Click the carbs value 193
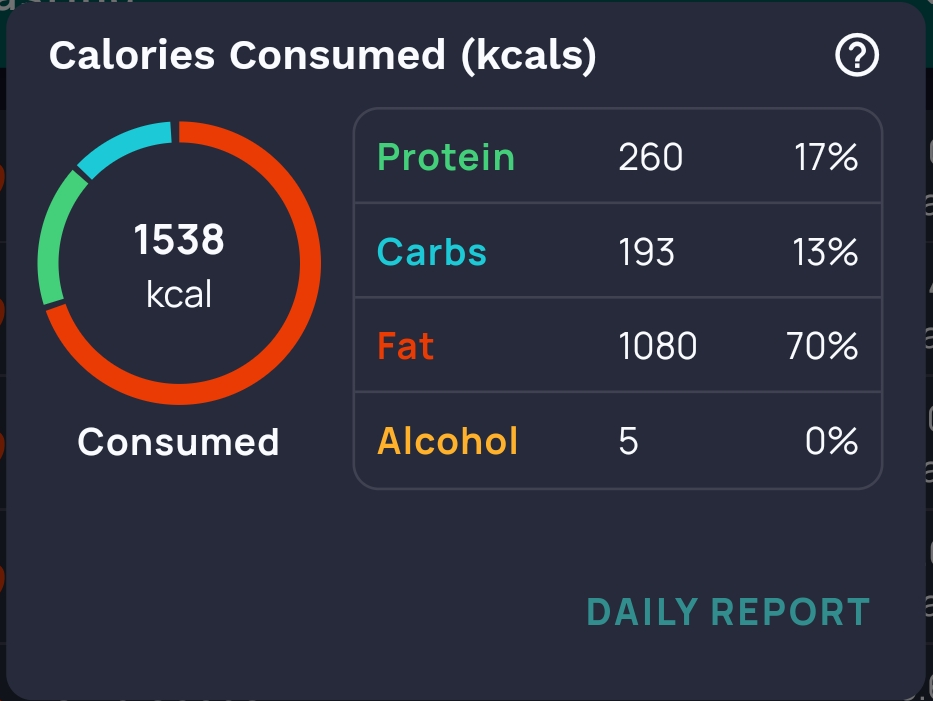The image size is (933, 701). coord(647,252)
